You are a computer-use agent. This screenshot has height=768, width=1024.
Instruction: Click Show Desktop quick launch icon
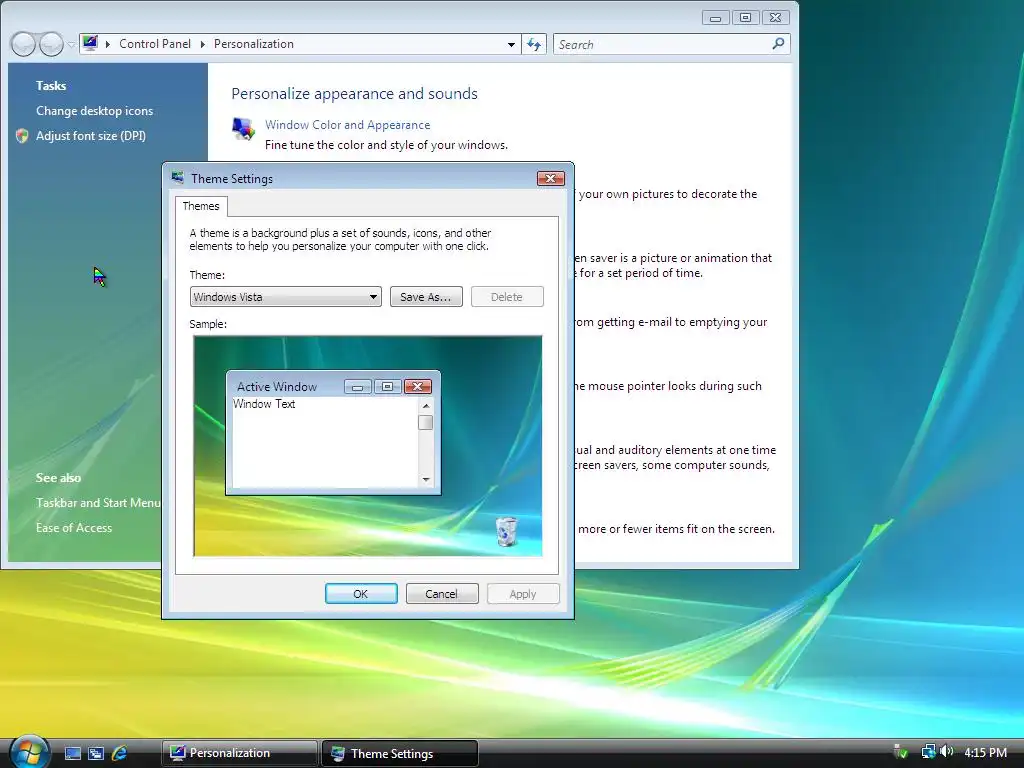(72, 753)
